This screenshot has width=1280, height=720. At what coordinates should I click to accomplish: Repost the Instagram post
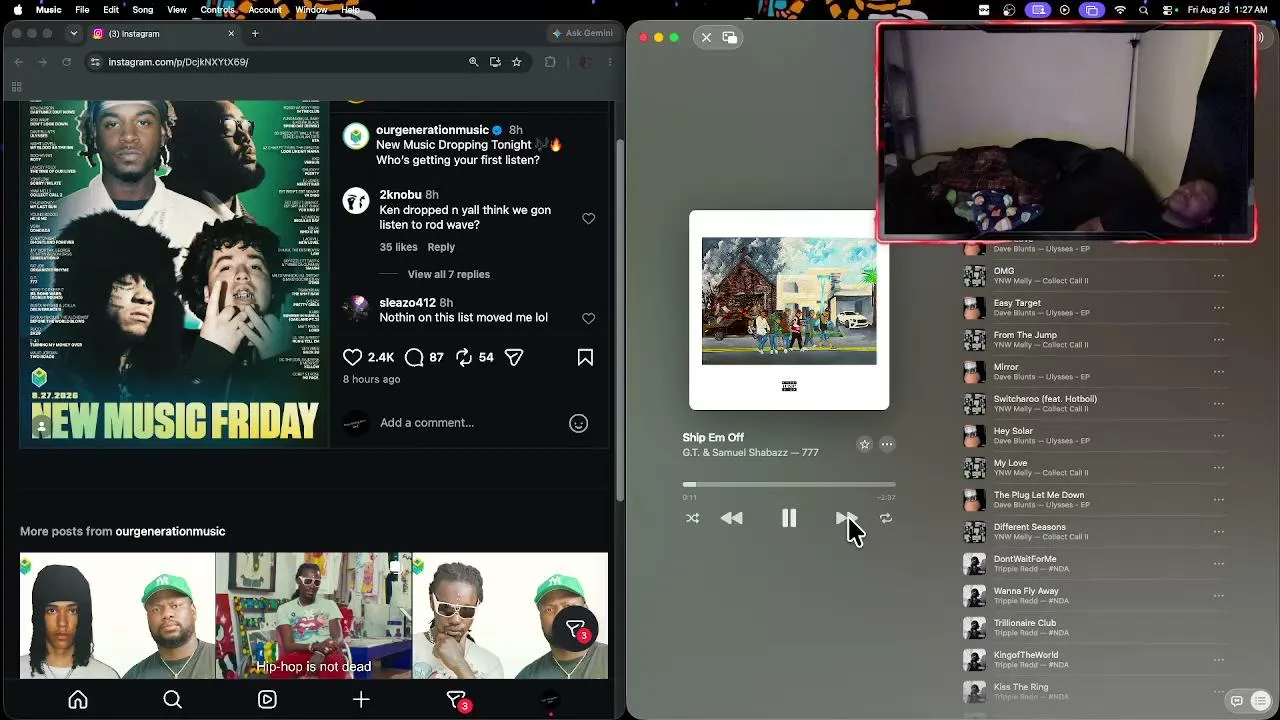point(464,357)
